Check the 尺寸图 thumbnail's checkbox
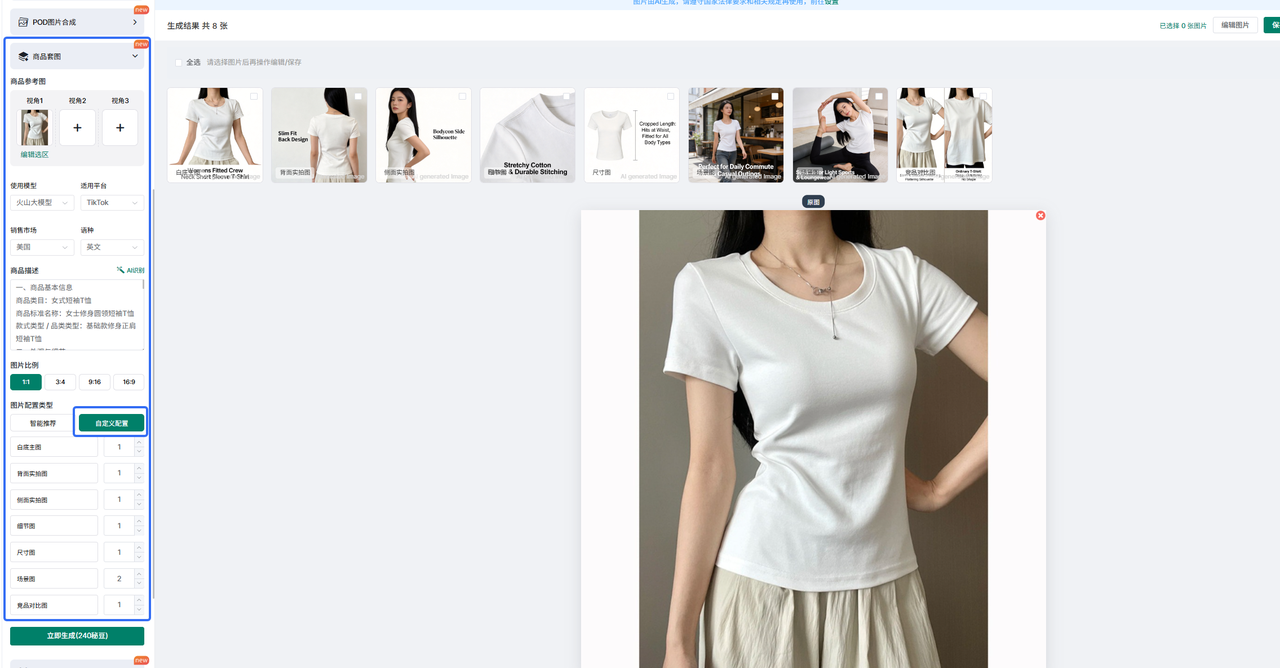Viewport: 1280px width, 668px height. pos(671,96)
